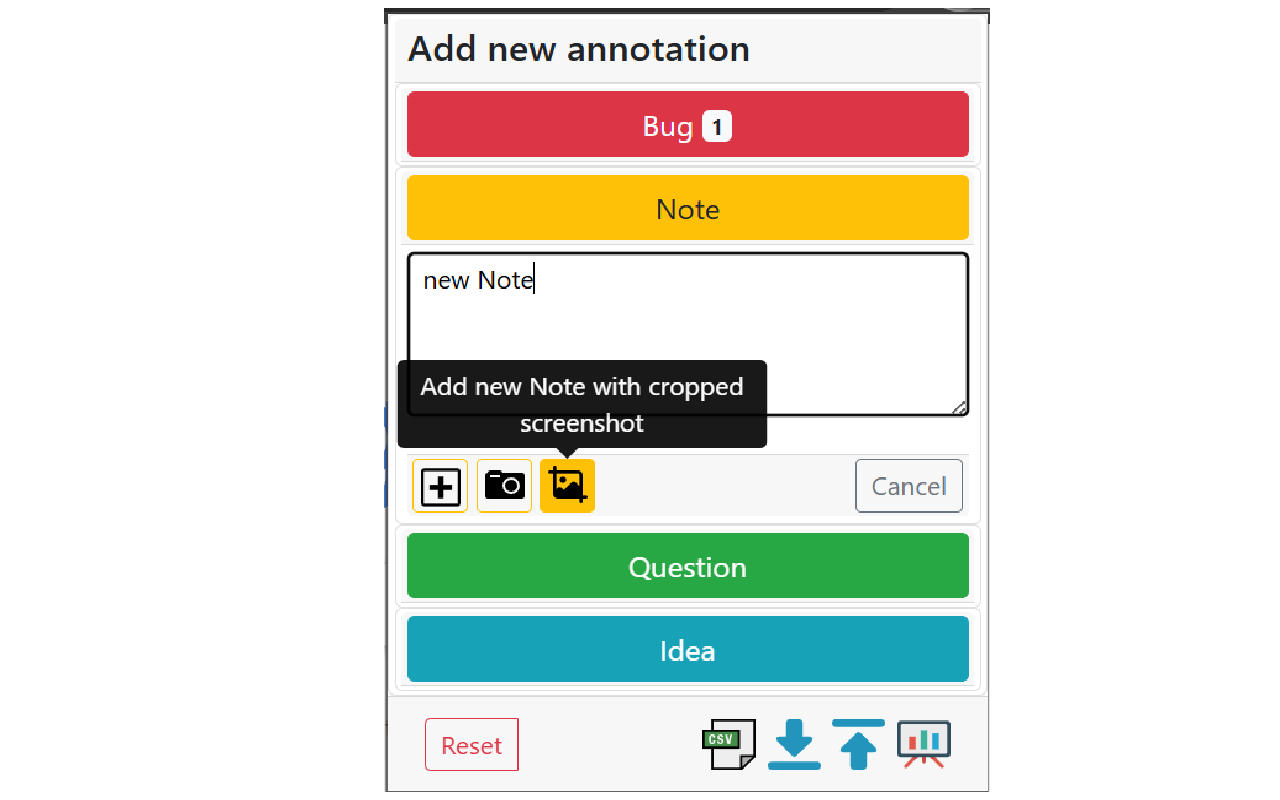Click the 'Add new annotation' heading
1280x800 pixels.
pyautogui.click(x=579, y=49)
